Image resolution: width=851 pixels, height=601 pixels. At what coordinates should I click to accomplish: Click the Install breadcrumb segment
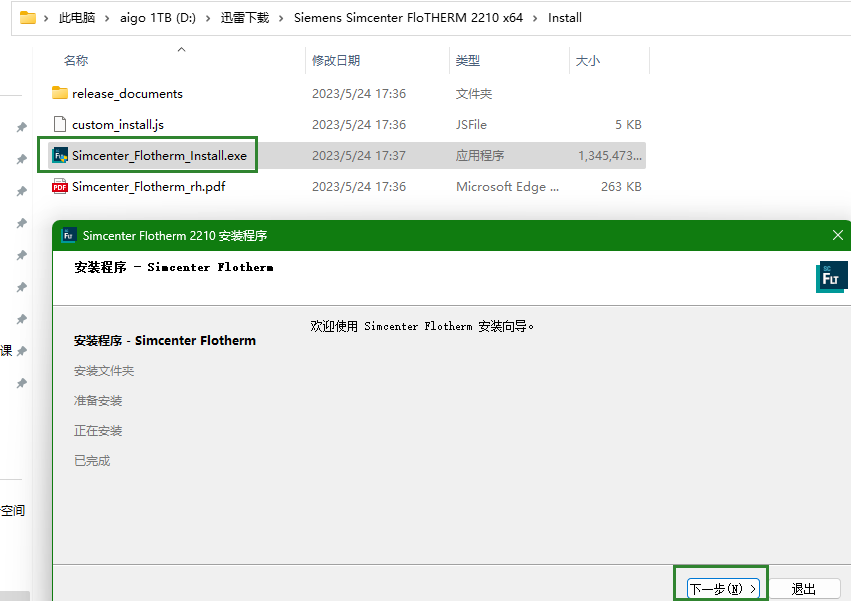tap(564, 18)
